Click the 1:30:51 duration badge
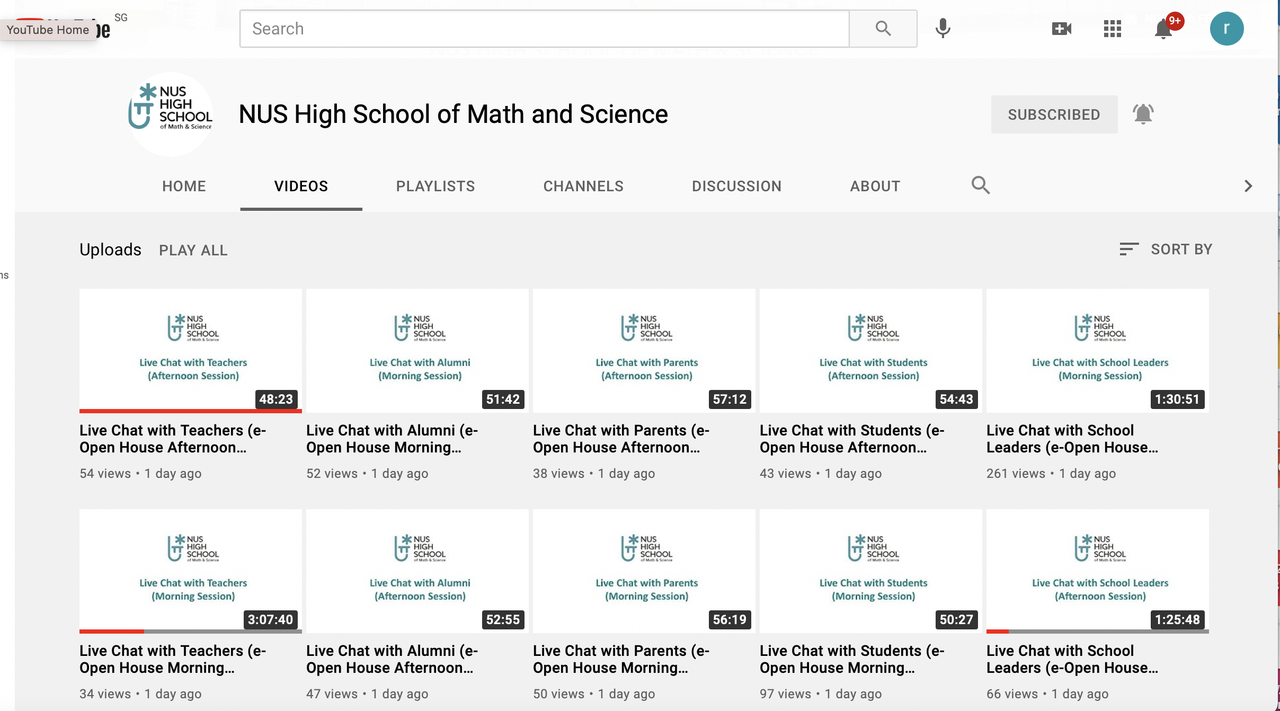Image resolution: width=1280 pixels, height=711 pixels. tap(1177, 399)
